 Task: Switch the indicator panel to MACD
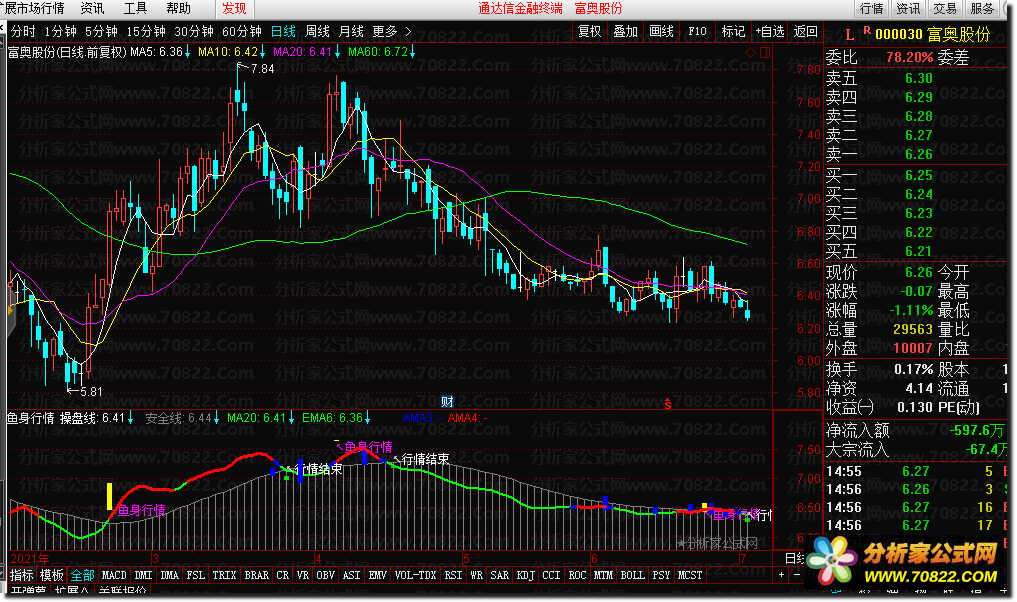(x=114, y=575)
